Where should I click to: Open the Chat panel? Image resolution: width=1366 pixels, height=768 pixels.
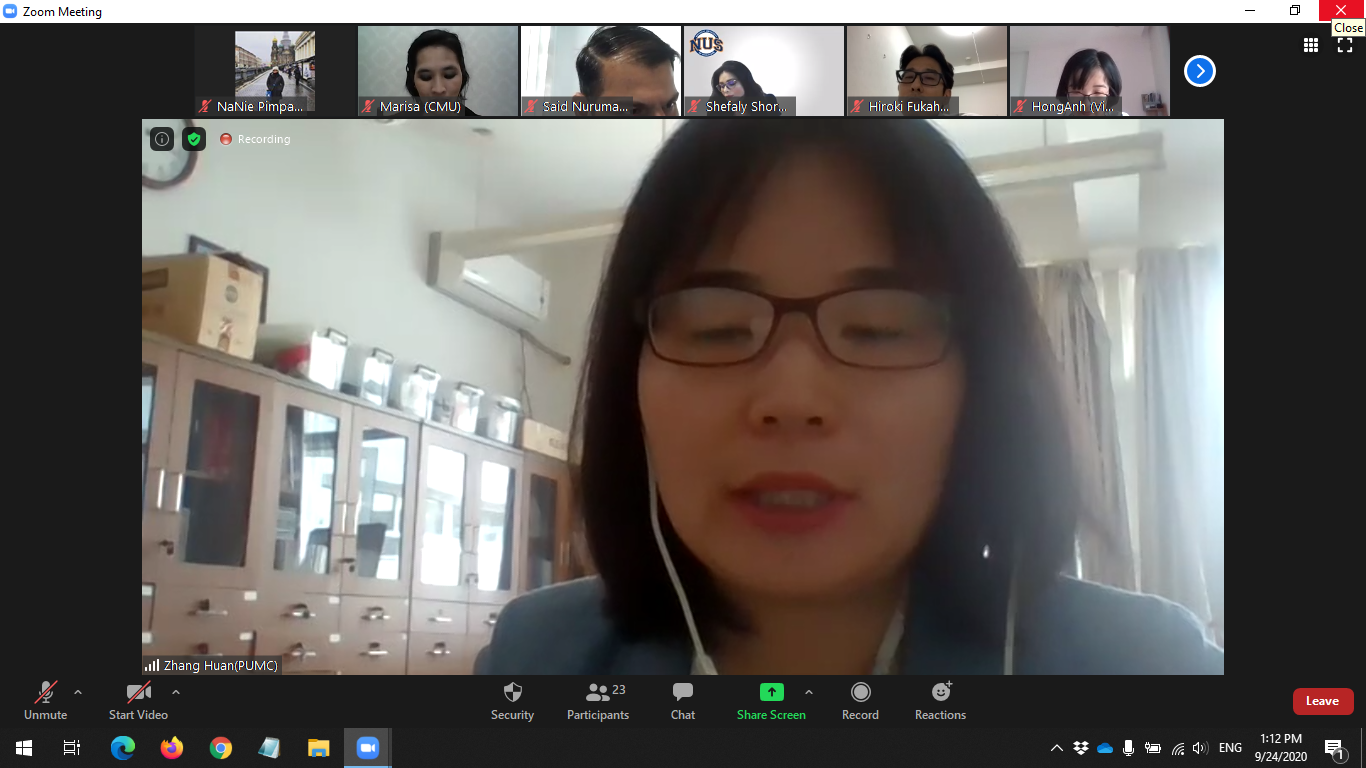(683, 700)
